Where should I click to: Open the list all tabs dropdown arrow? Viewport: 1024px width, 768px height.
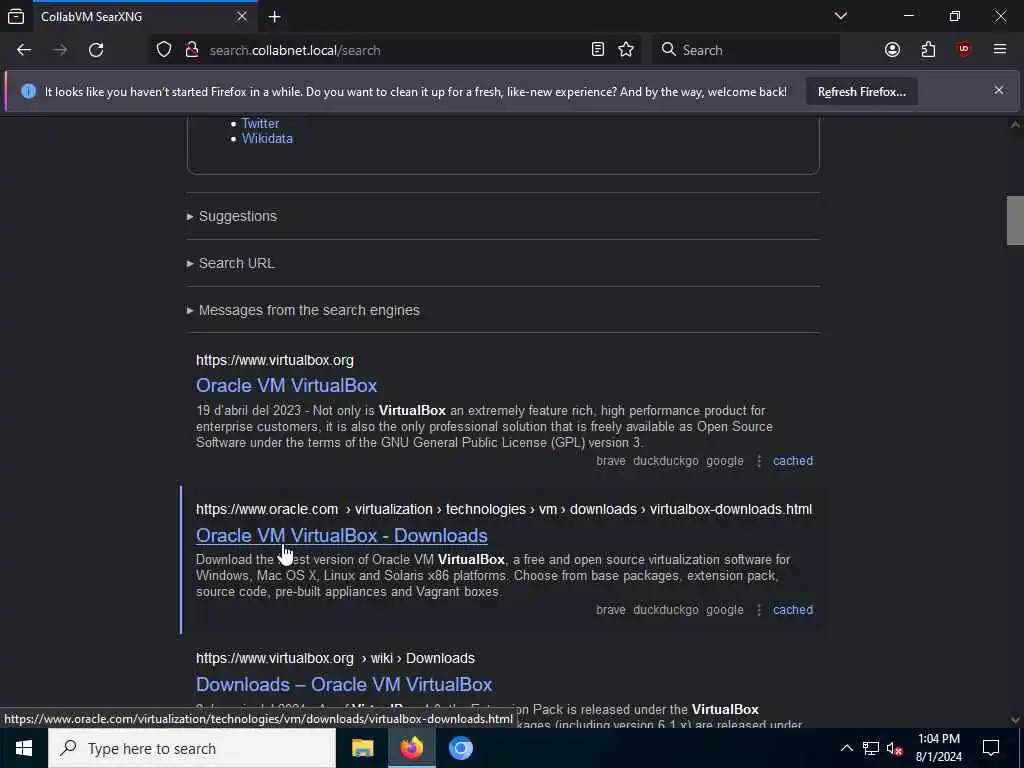pyautogui.click(x=840, y=16)
